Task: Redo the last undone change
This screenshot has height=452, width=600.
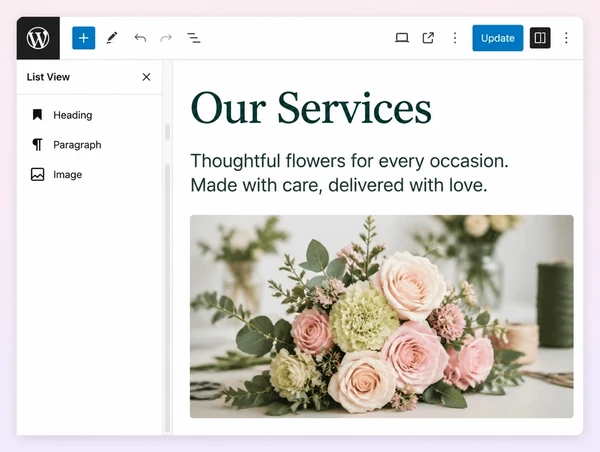Action: point(166,38)
